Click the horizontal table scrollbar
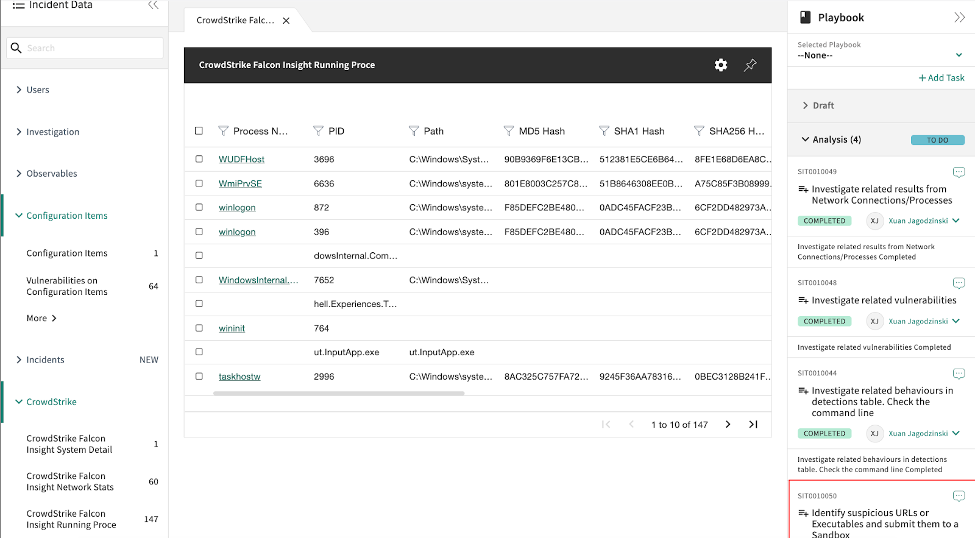 pos(338,393)
